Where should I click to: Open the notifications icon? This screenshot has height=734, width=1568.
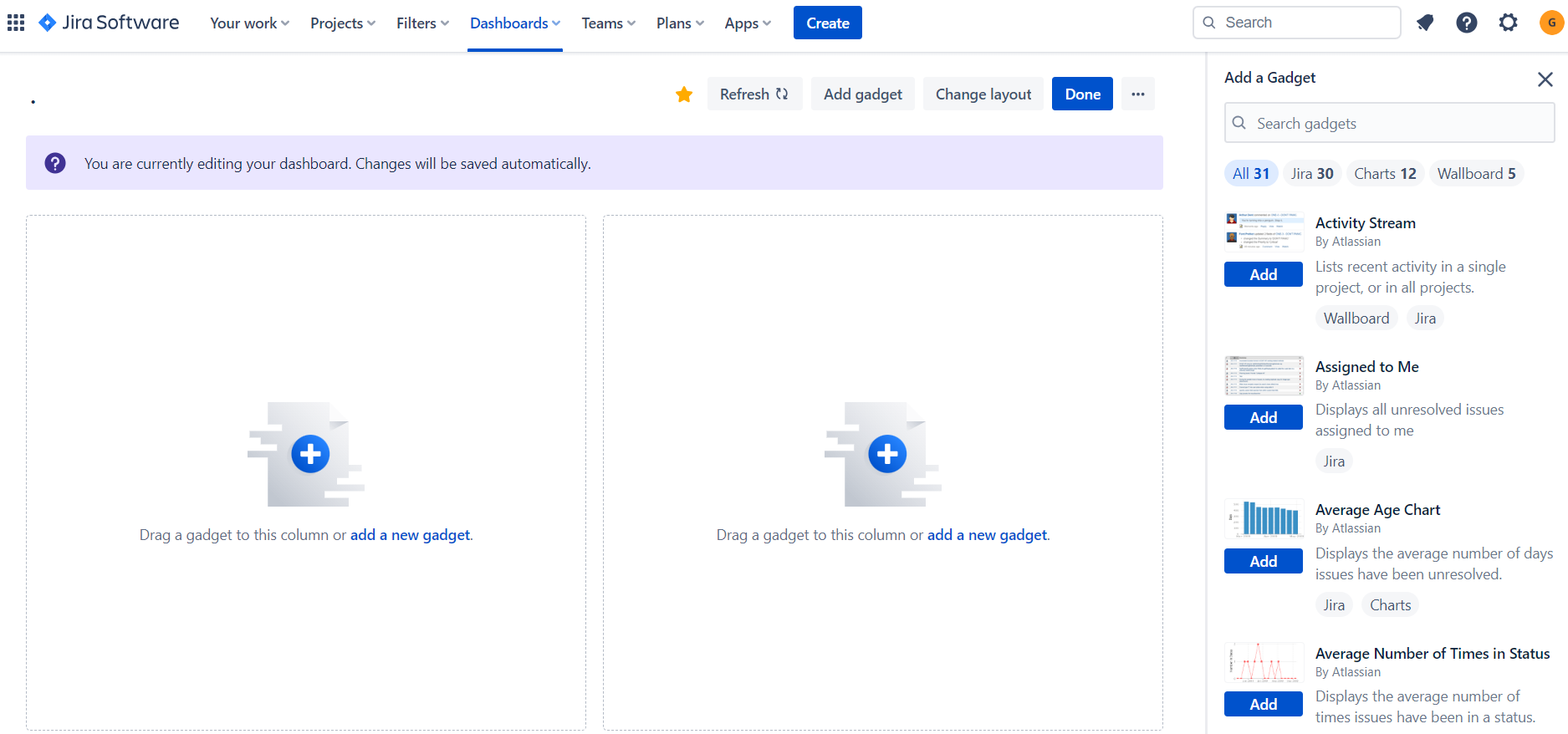(1425, 23)
